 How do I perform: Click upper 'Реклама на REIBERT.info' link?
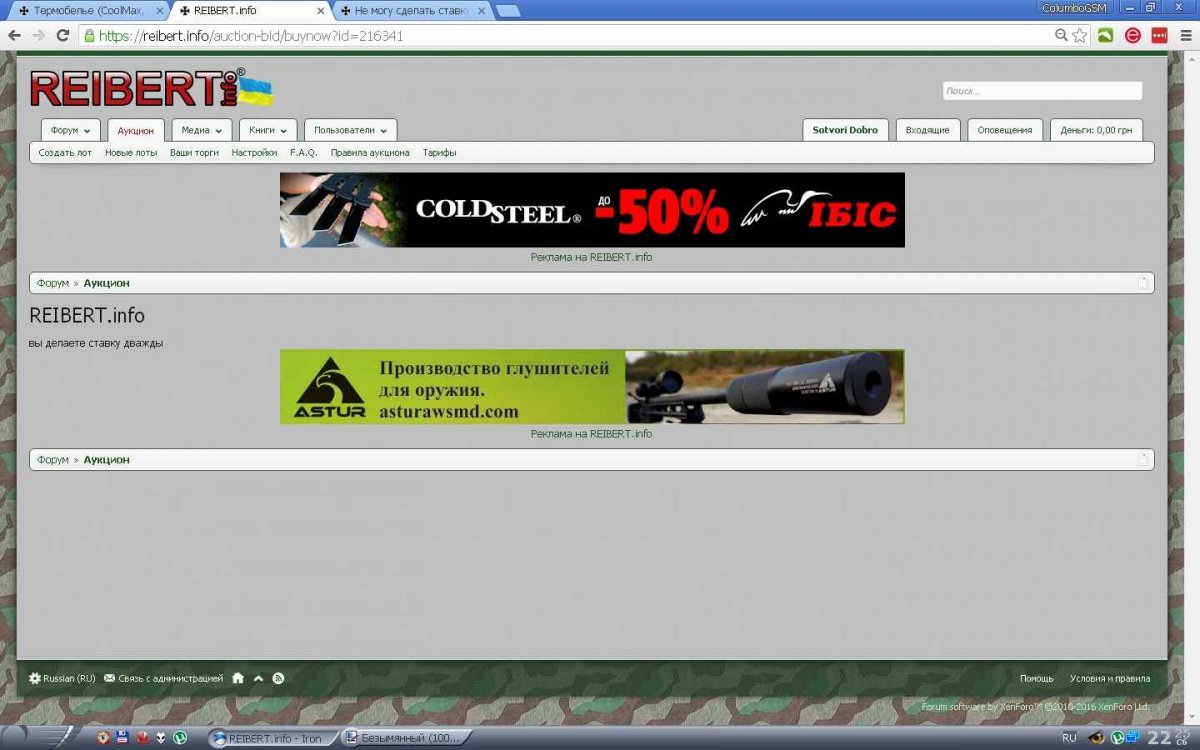pos(591,257)
